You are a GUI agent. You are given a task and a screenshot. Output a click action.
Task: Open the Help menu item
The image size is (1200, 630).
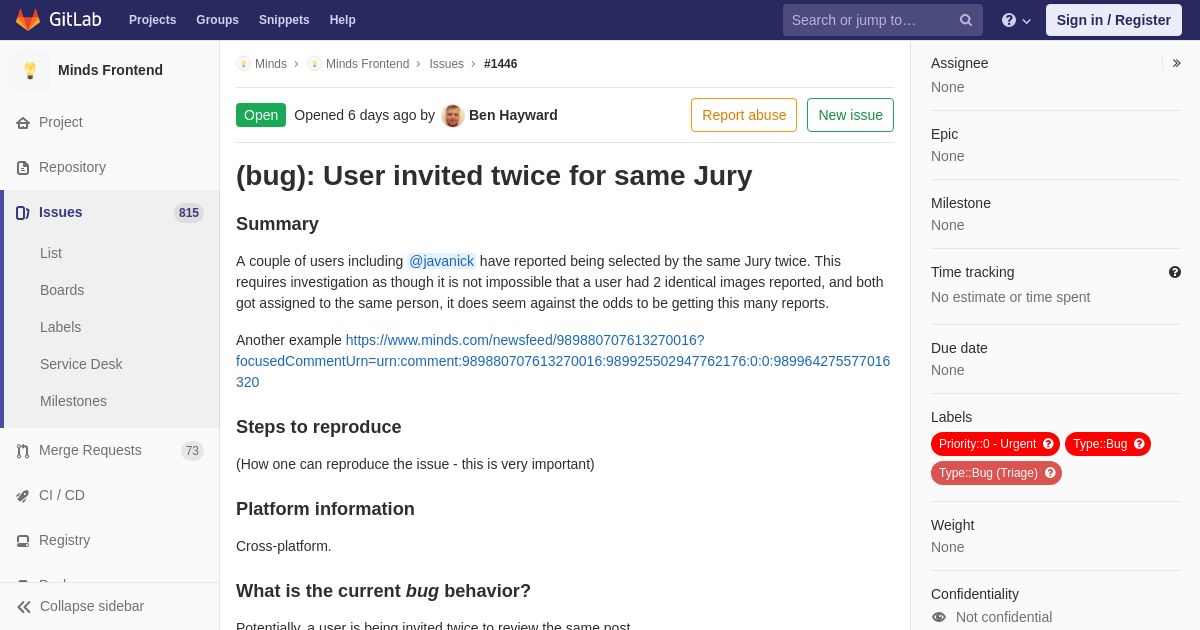[343, 20]
